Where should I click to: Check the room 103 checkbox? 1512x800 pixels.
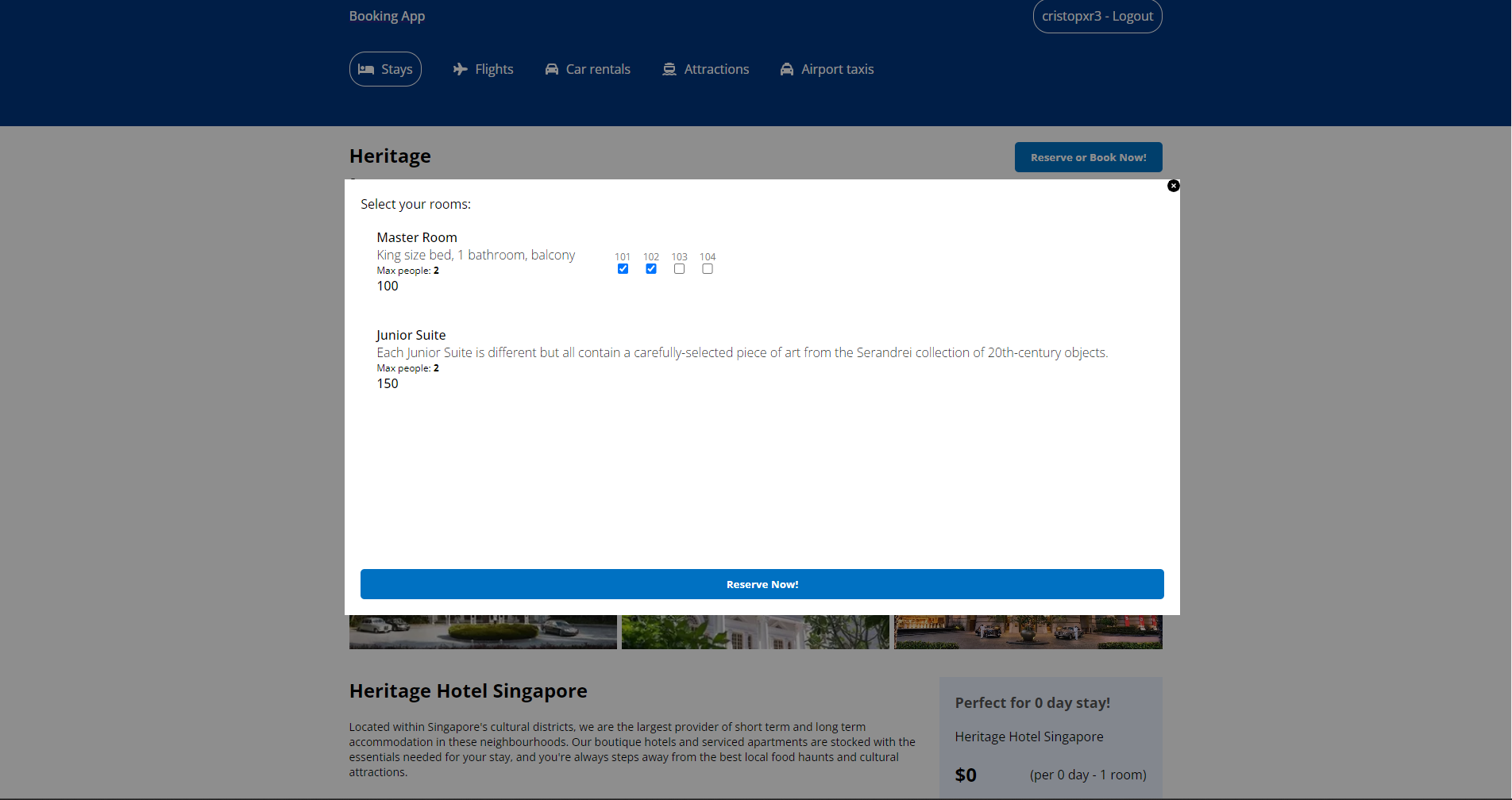(x=679, y=268)
